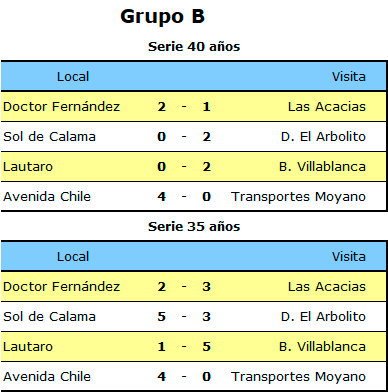This screenshot has height=392, width=388.
Task: Click Transportes Moyano in Serie 40 table
Action: [298, 197]
